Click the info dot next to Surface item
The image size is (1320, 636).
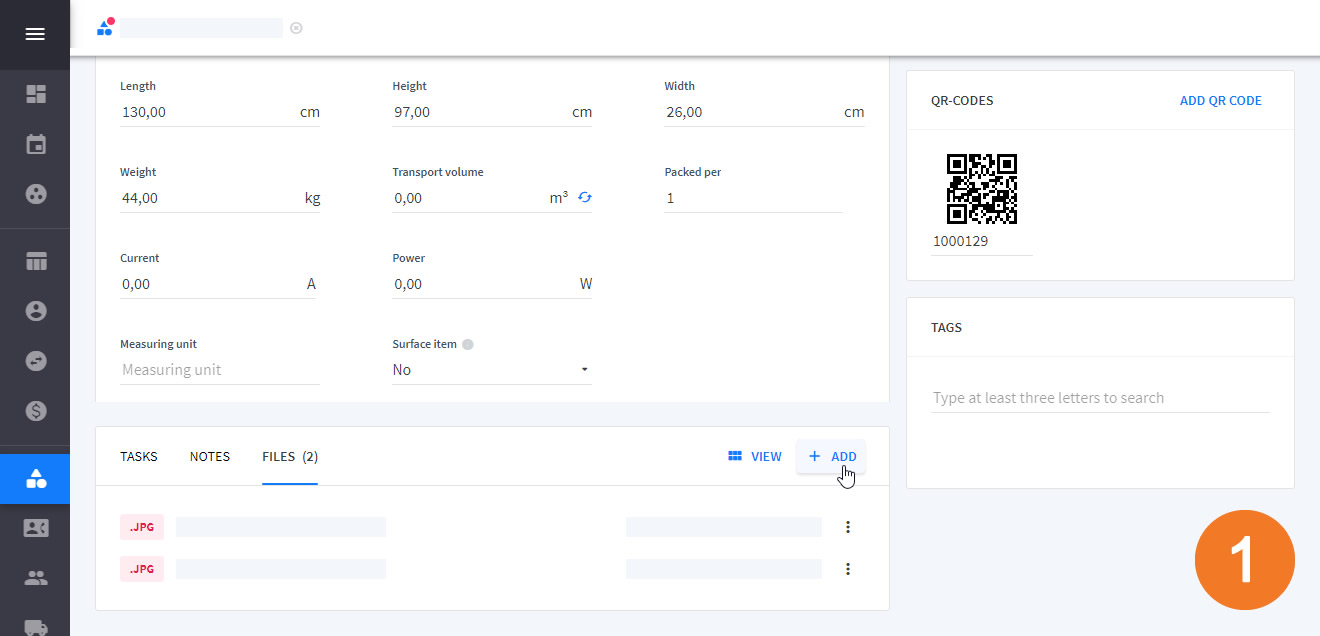coord(468,344)
